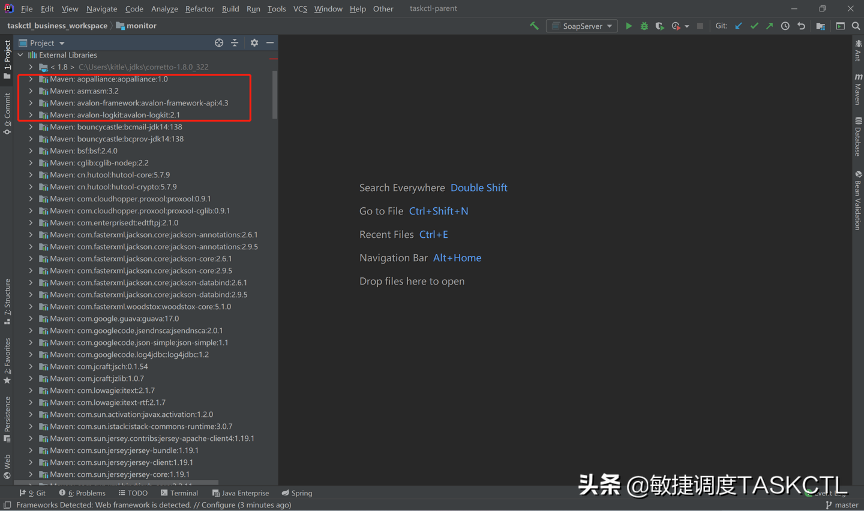Click the Profiler run icon
This screenshot has height=512, width=864.
(x=676, y=26)
